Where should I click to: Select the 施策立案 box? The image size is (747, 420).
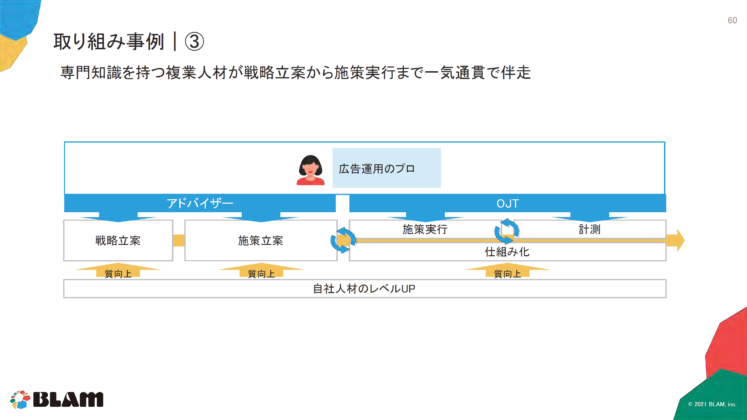coord(261,240)
